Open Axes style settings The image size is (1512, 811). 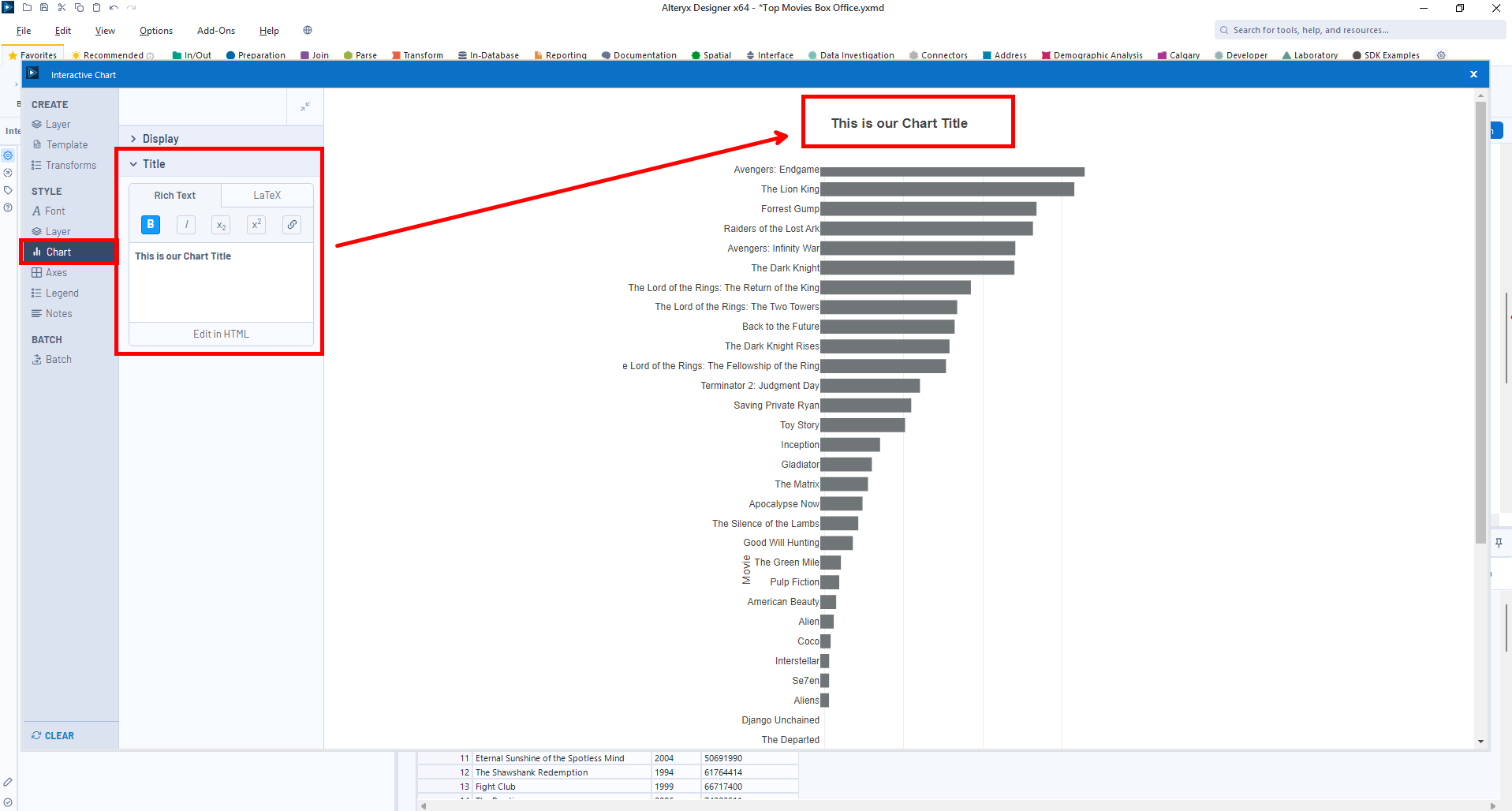point(56,273)
